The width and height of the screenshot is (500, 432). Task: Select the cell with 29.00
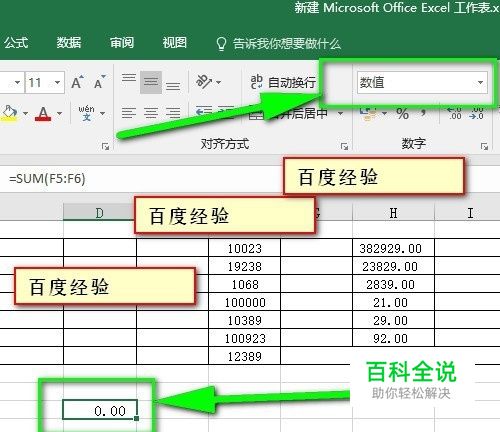point(393,320)
